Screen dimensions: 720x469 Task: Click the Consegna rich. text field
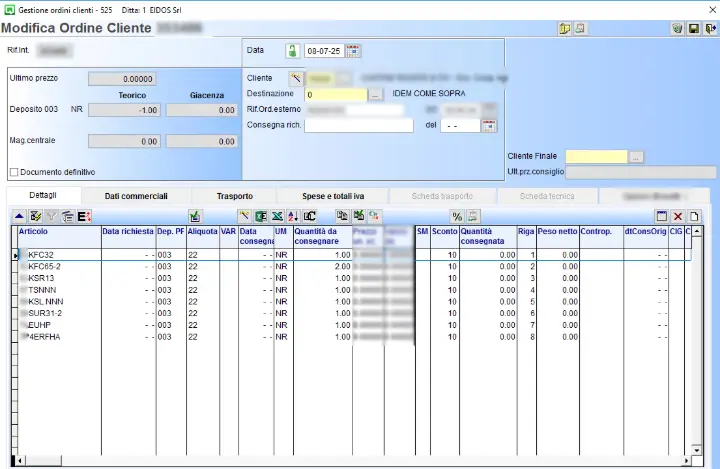click(359, 126)
